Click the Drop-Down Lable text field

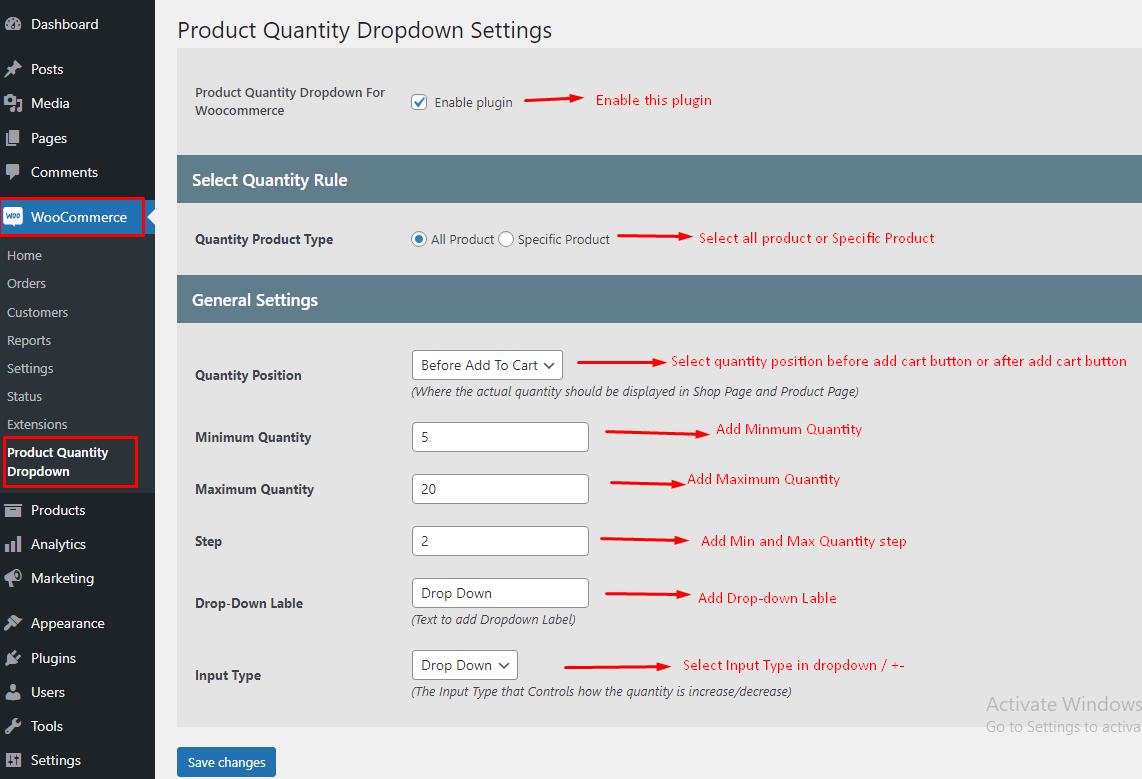[500, 593]
